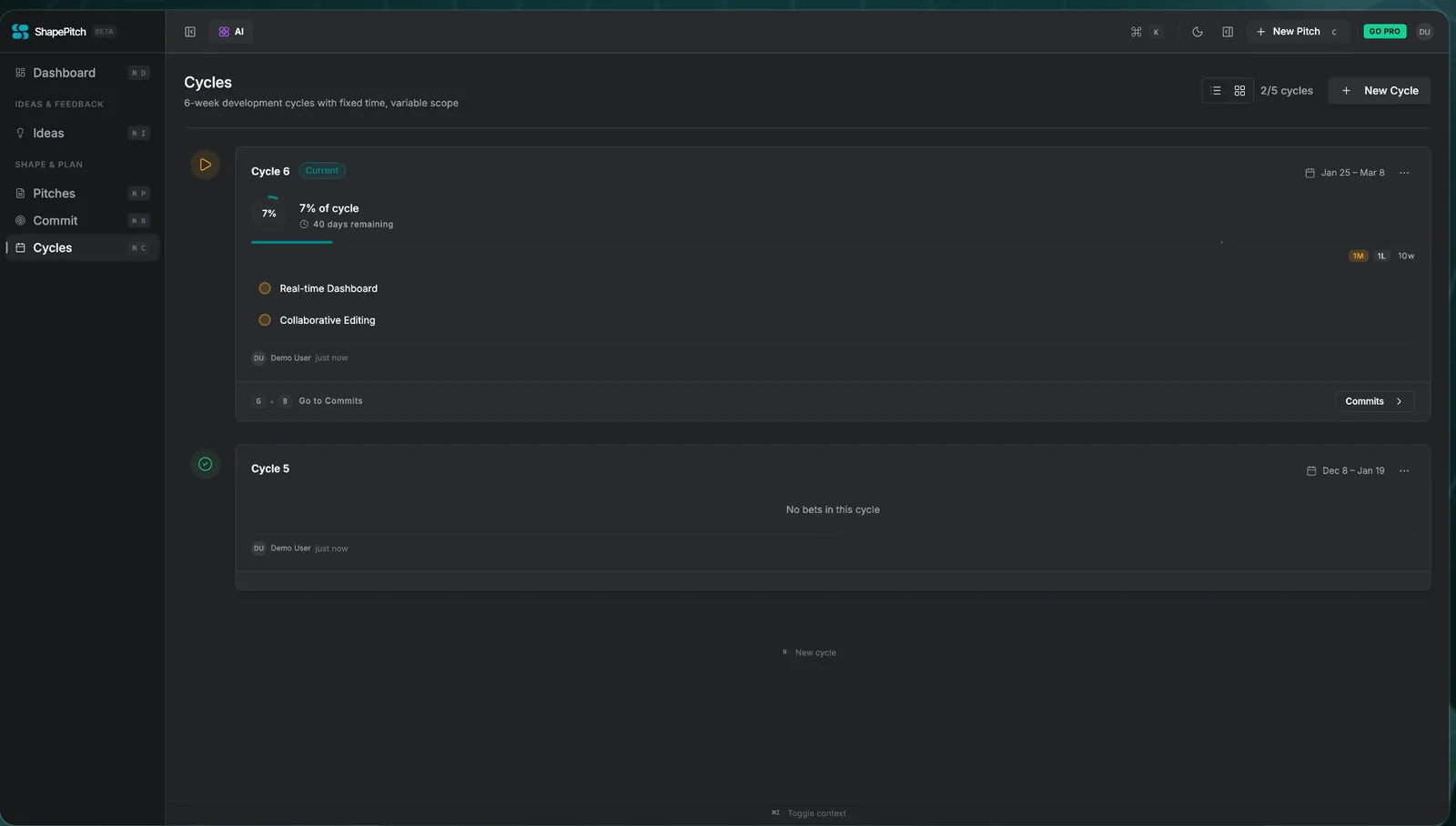Click the GO PRO badge
The width and height of the screenshot is (1456, 826).
1384,32
